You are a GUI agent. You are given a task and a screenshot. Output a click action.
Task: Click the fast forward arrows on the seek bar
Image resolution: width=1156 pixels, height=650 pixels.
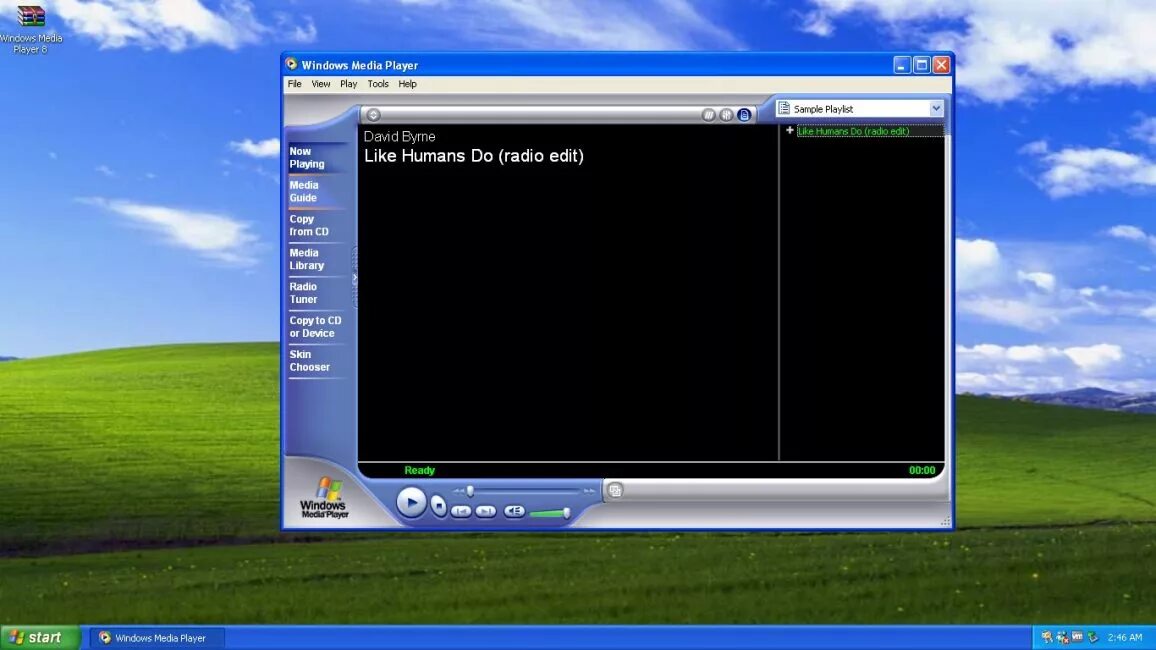click(x=589, y=491)
